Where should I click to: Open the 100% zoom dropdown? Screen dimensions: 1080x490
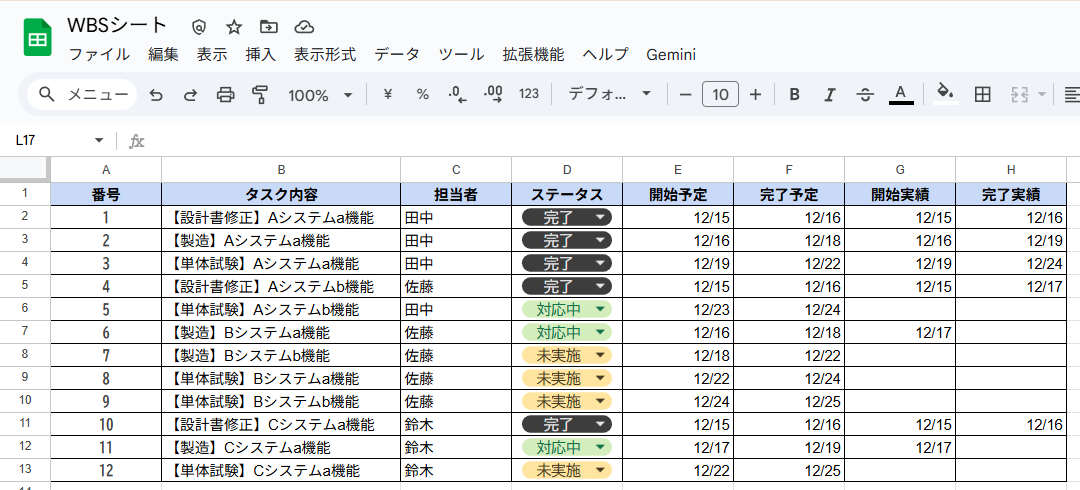coord(320,95)
